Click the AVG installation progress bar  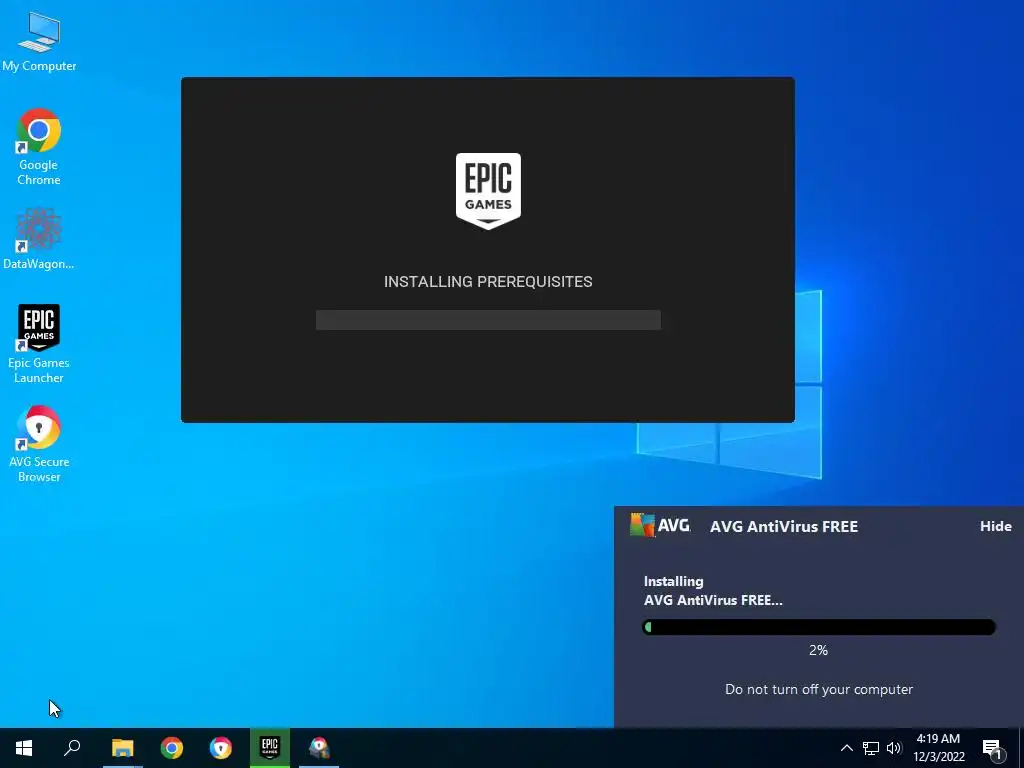pos(819,627)
